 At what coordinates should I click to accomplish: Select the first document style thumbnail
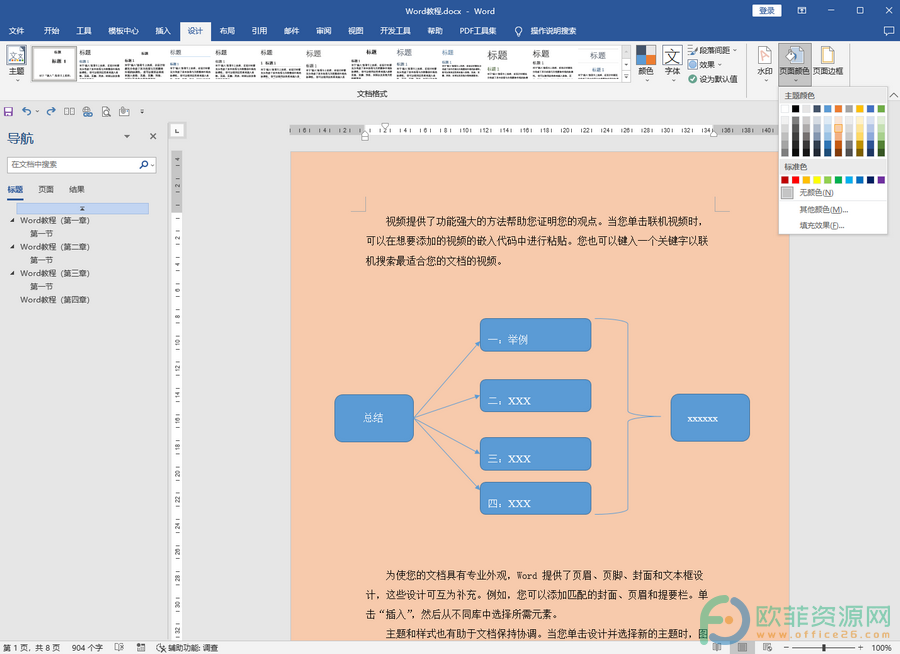[x=54, y=63]
